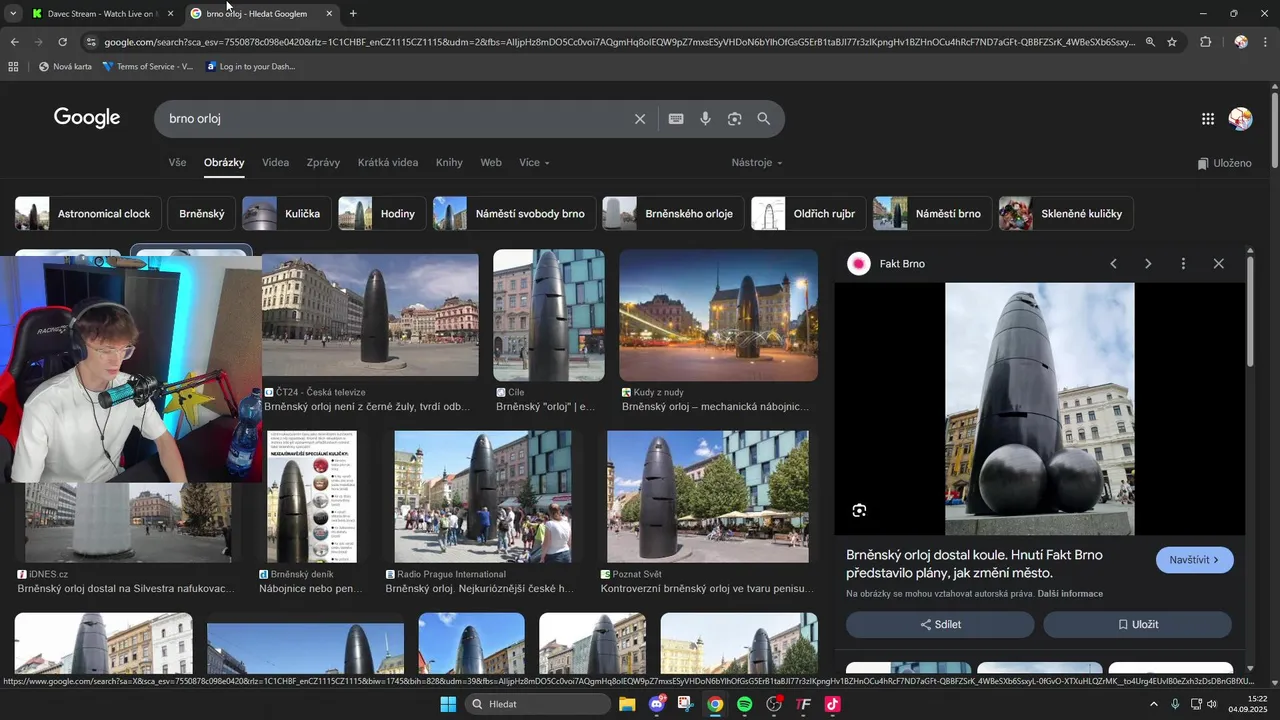Click the Sdílet share button
The width and height of the screenshot is (1280, 720).
[x=940, y=625]
